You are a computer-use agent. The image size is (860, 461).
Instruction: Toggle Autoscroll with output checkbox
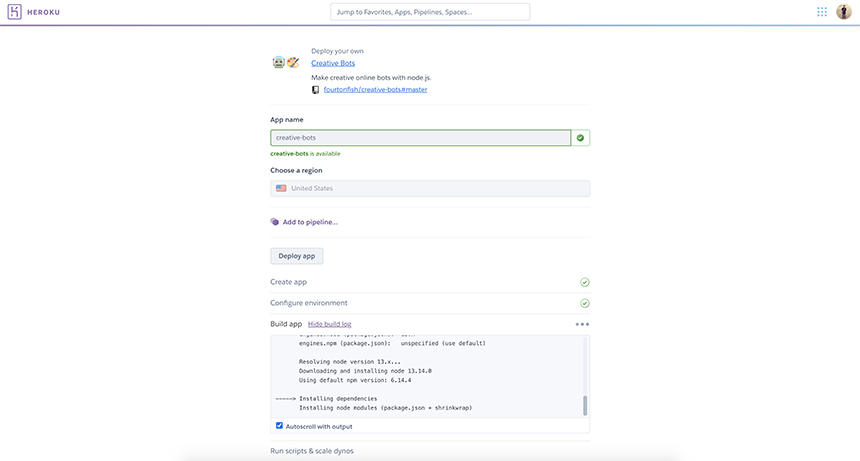coord(279,425)
